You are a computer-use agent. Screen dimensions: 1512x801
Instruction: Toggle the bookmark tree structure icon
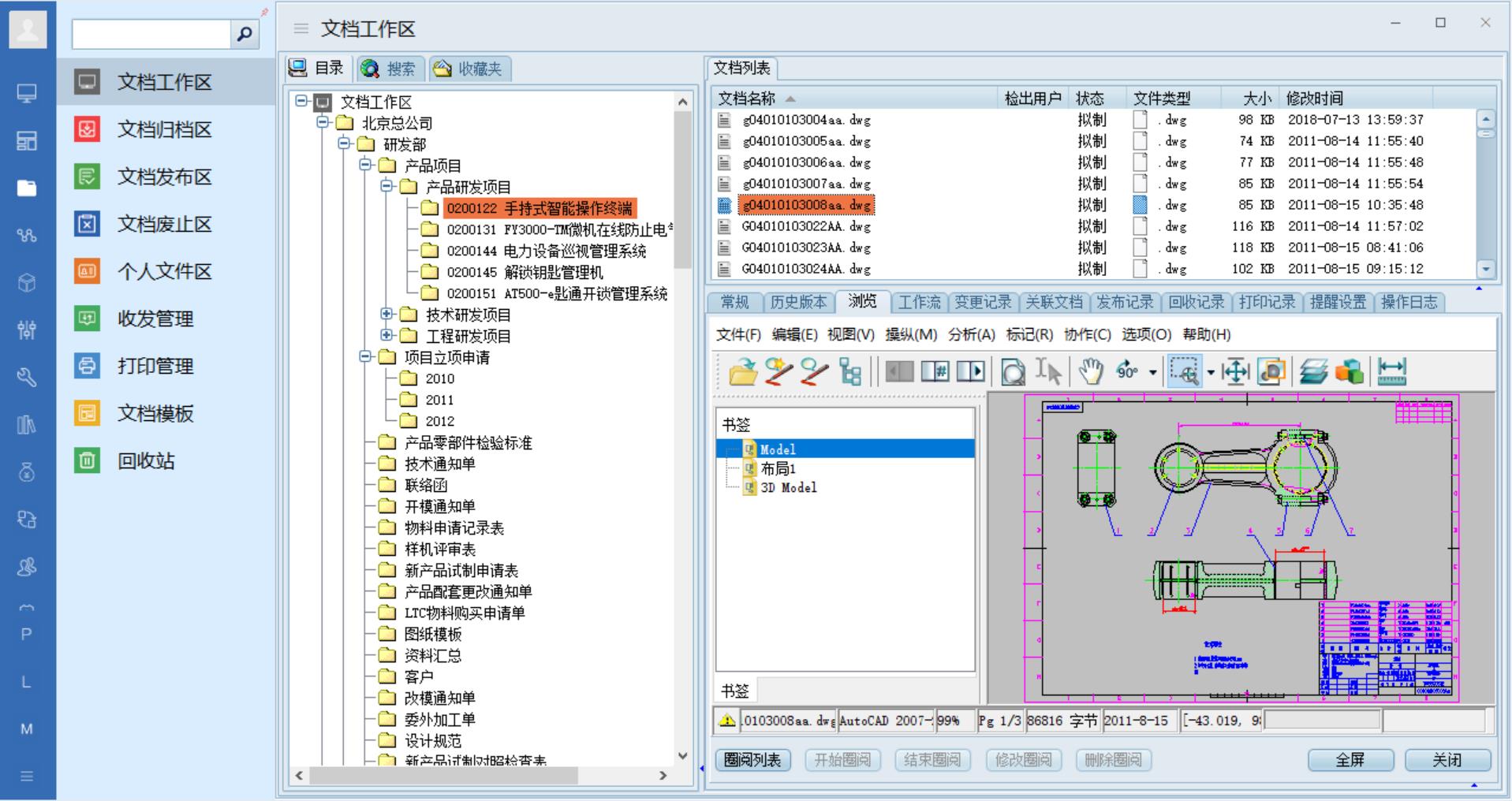(850, 371)
